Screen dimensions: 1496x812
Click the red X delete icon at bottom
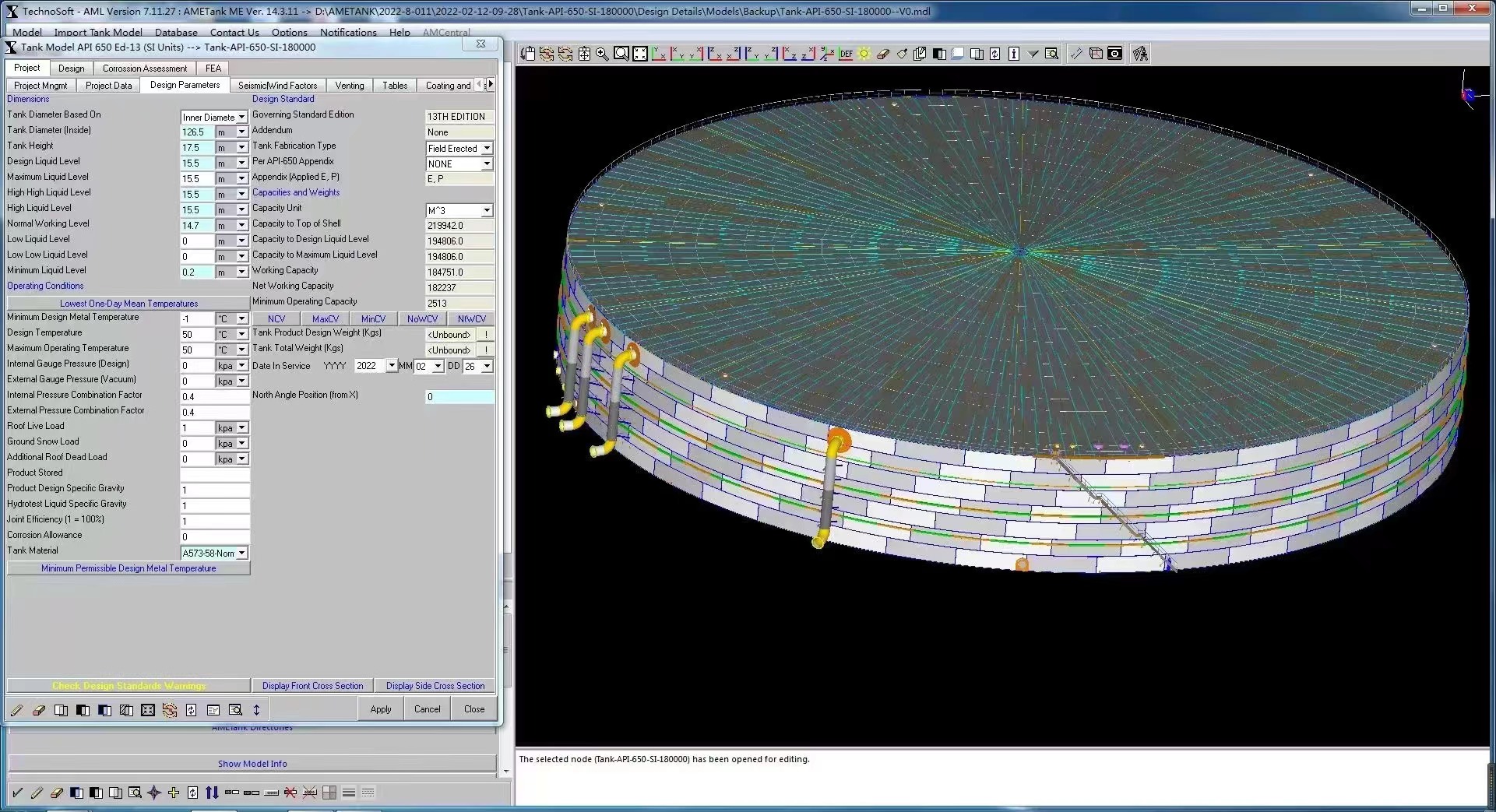click(x=290, y=793)
